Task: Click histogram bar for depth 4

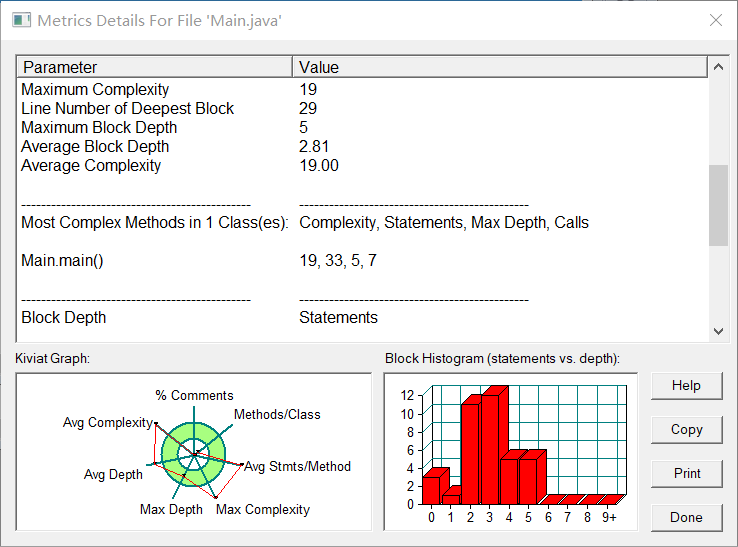Action: click(509, 481)
